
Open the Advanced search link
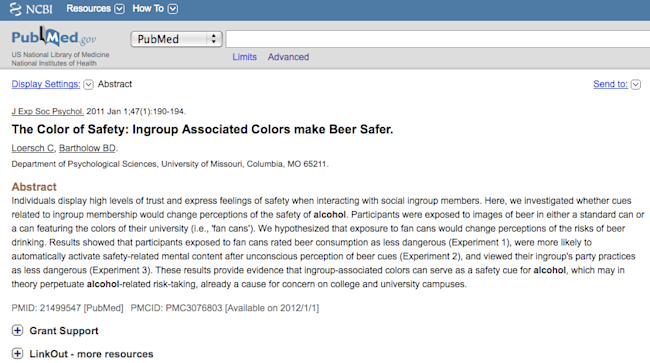(x=289, y=57)
